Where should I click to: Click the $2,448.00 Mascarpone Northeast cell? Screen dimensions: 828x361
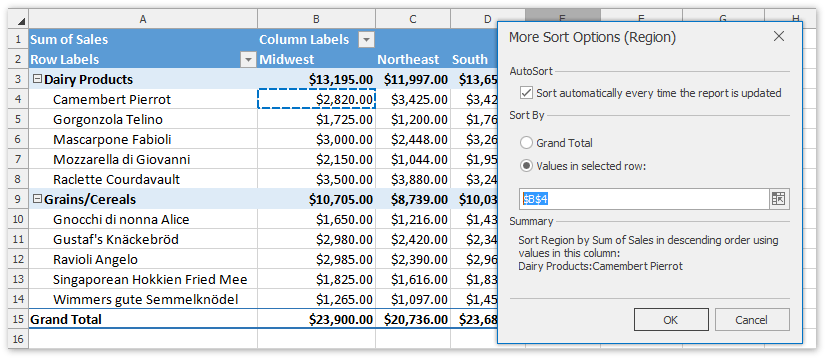click(413, 140)
